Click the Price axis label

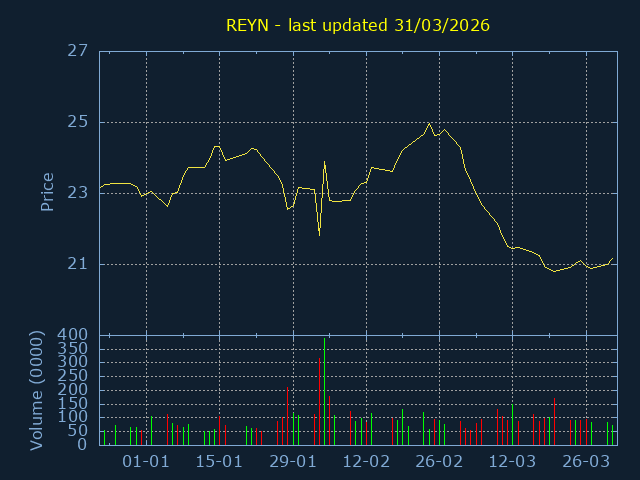click(x=47, y=192)
